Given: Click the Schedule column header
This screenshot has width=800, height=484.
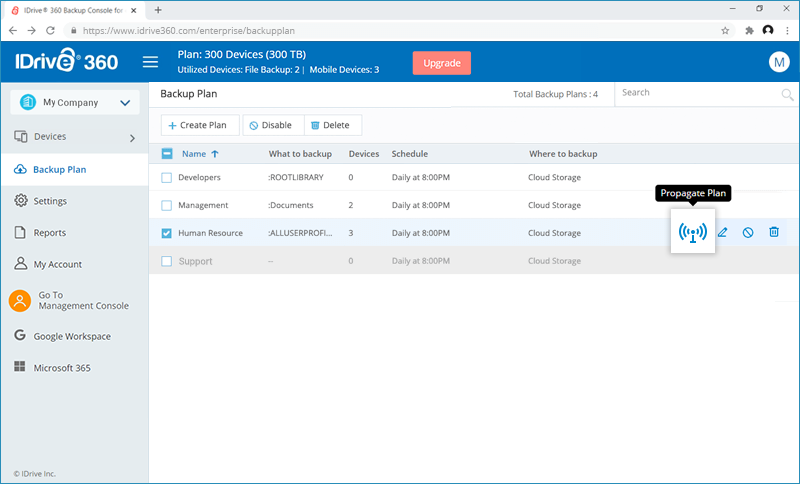Looking at the screenshot, I should [410, 154].
